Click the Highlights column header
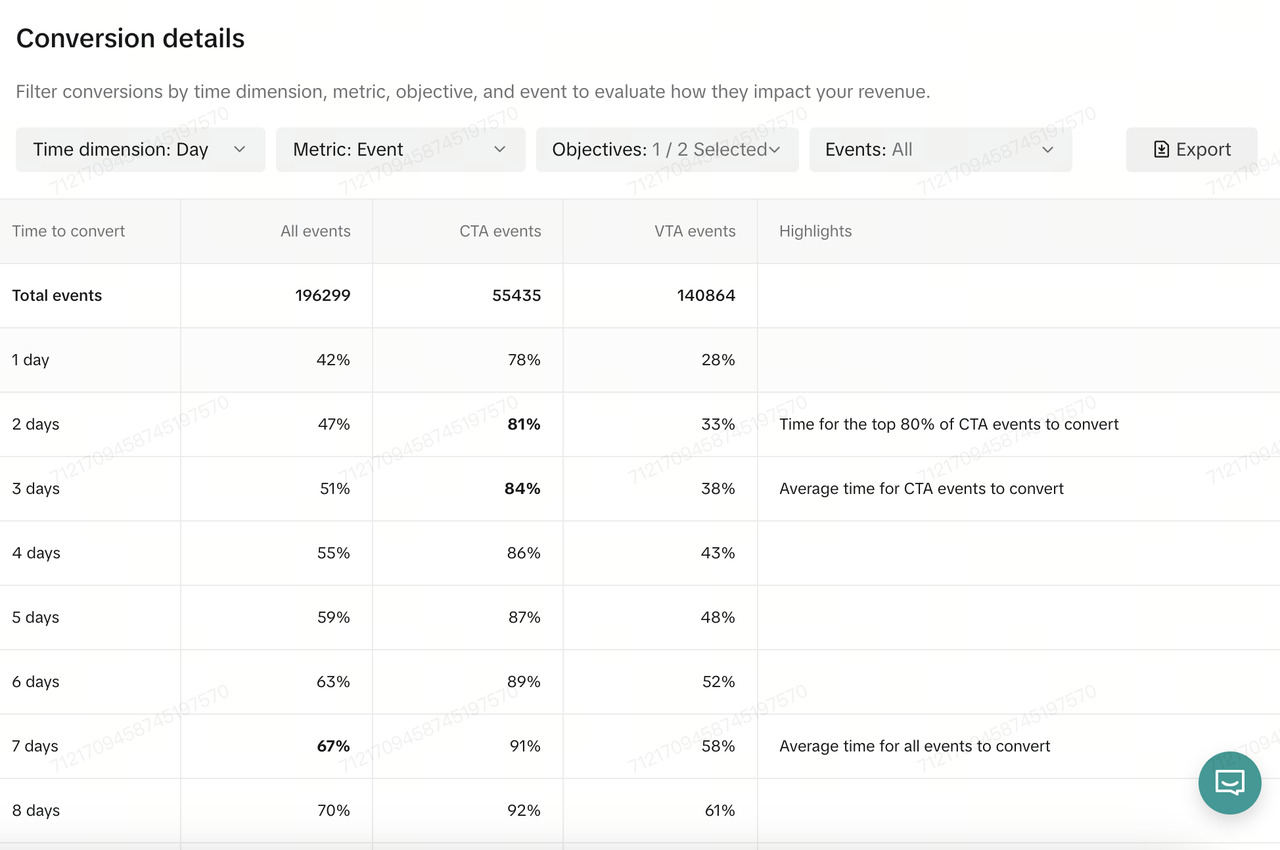The image size is (1280, 850). click(815, 231)
